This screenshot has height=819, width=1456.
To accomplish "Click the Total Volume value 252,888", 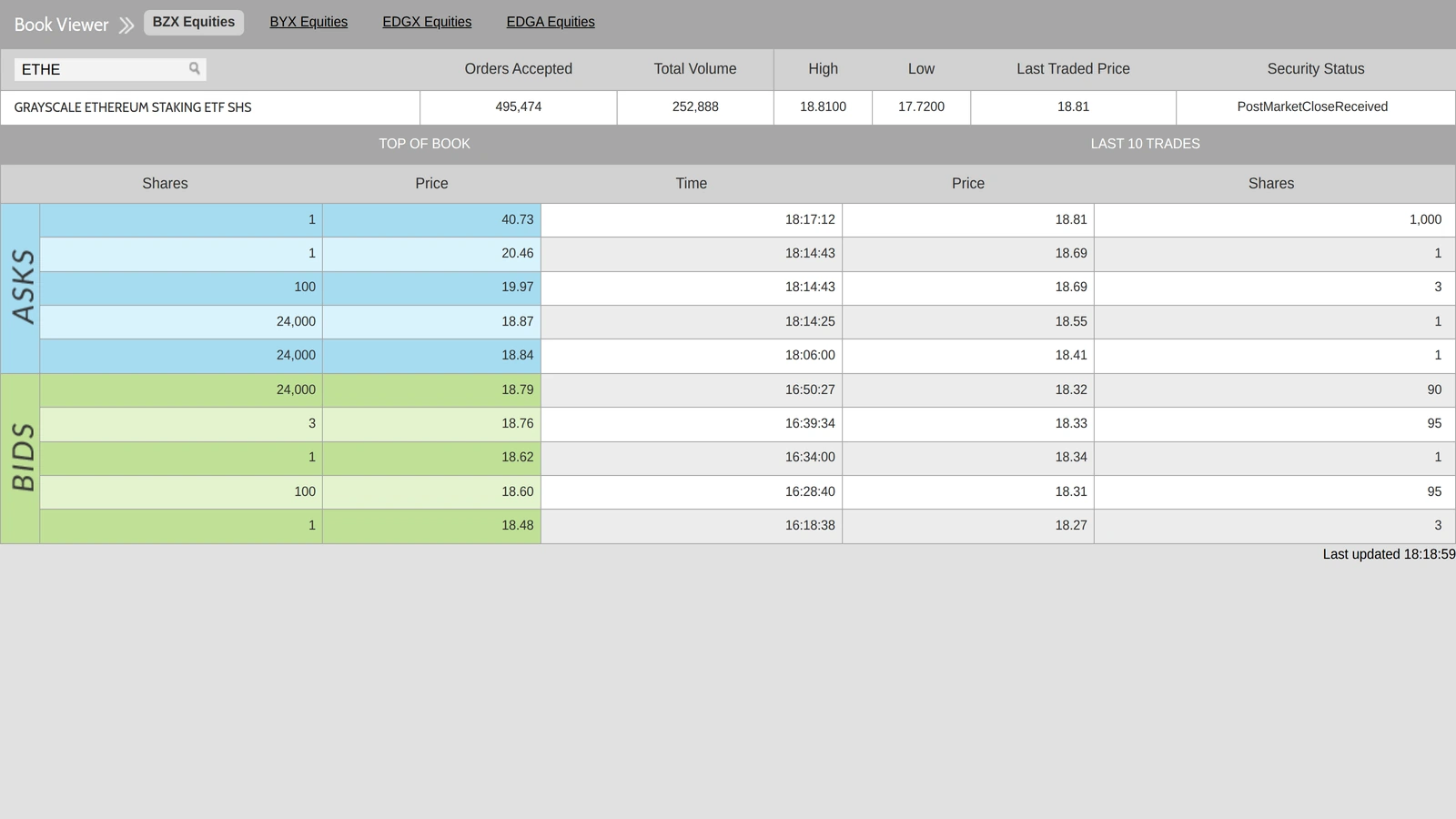I will tap(695, 107).
